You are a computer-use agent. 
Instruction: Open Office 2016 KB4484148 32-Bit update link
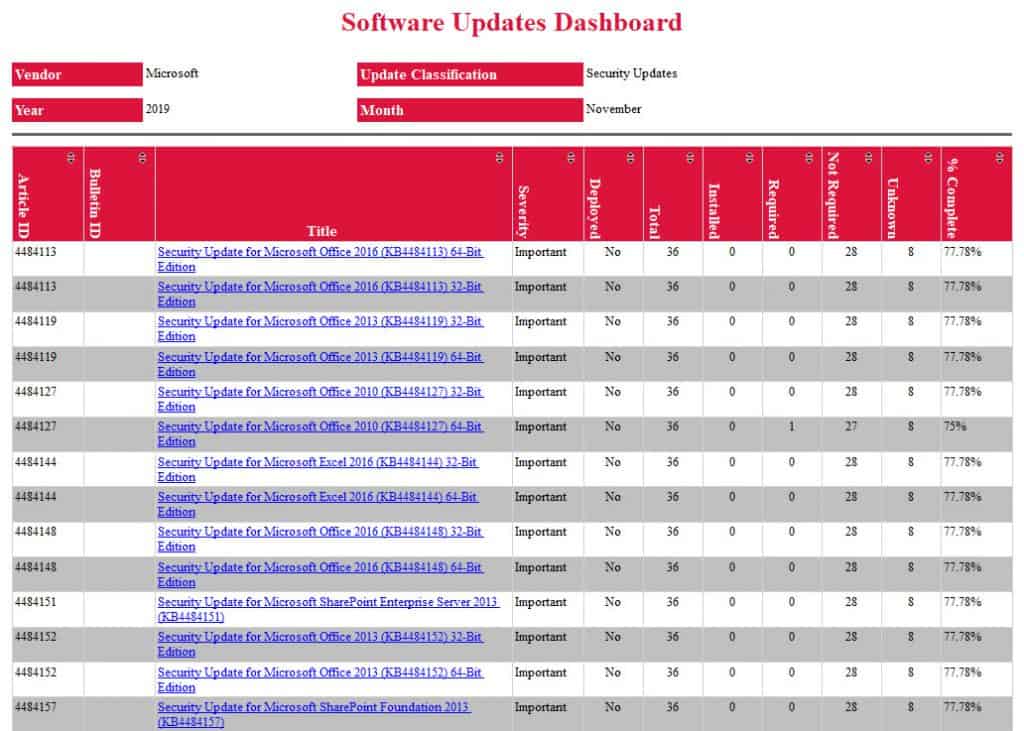point(320,539)
